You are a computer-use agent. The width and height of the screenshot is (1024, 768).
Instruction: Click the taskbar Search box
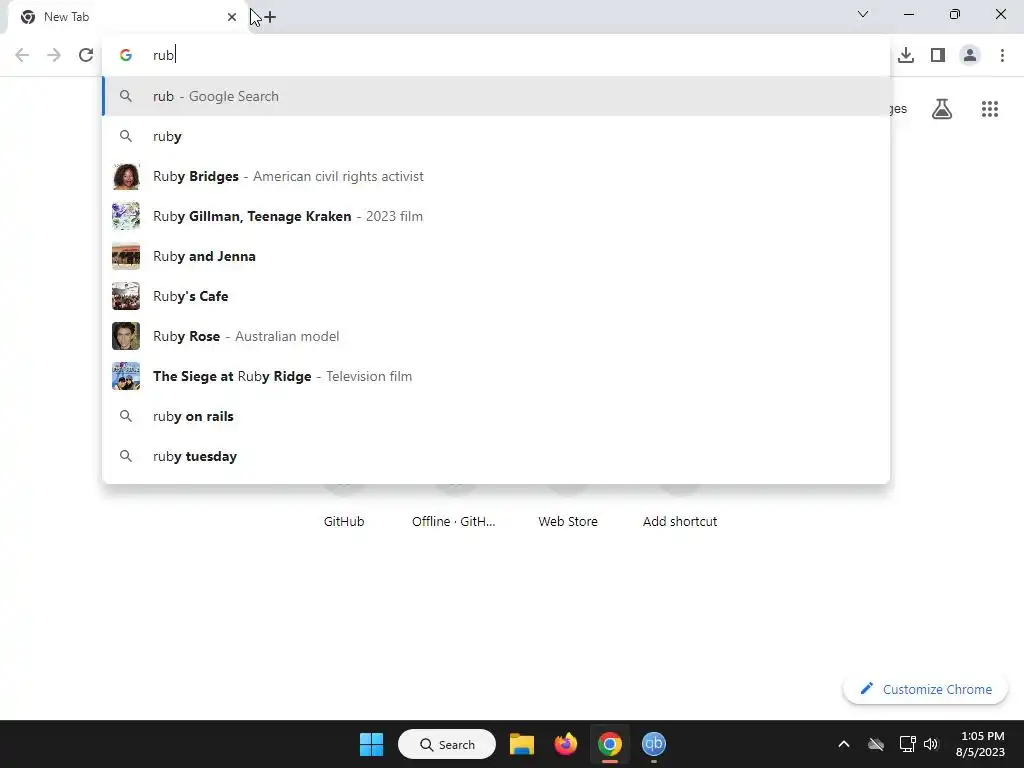(x=447, y=744)
